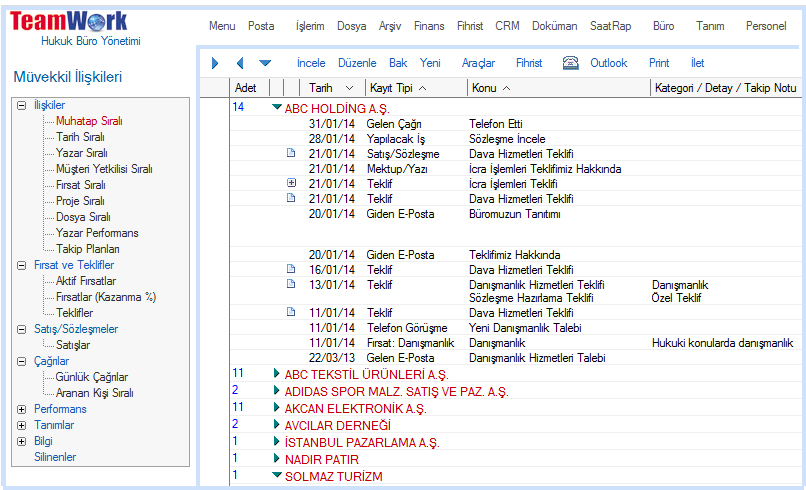The width and height of the screenshot is (806, 490).
Task: Select Aranan Kişi Sıralı in tree
Action: click(95, 393)
